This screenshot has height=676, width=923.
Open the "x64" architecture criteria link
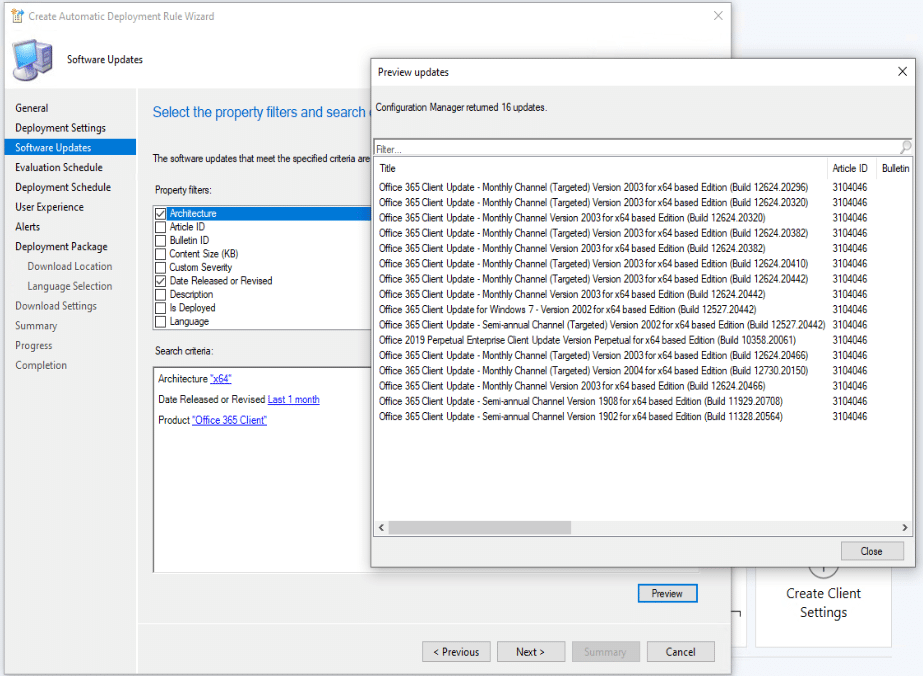[x=222, y=378]
